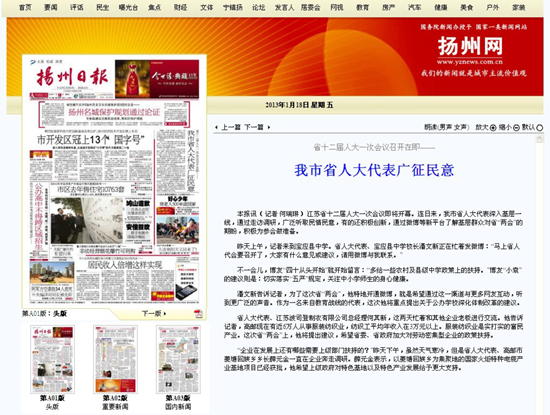Image resolution: width=550 pixels, height=415 pixels.
Task: Open 房产 in top navigation
Action: point(388,7)
